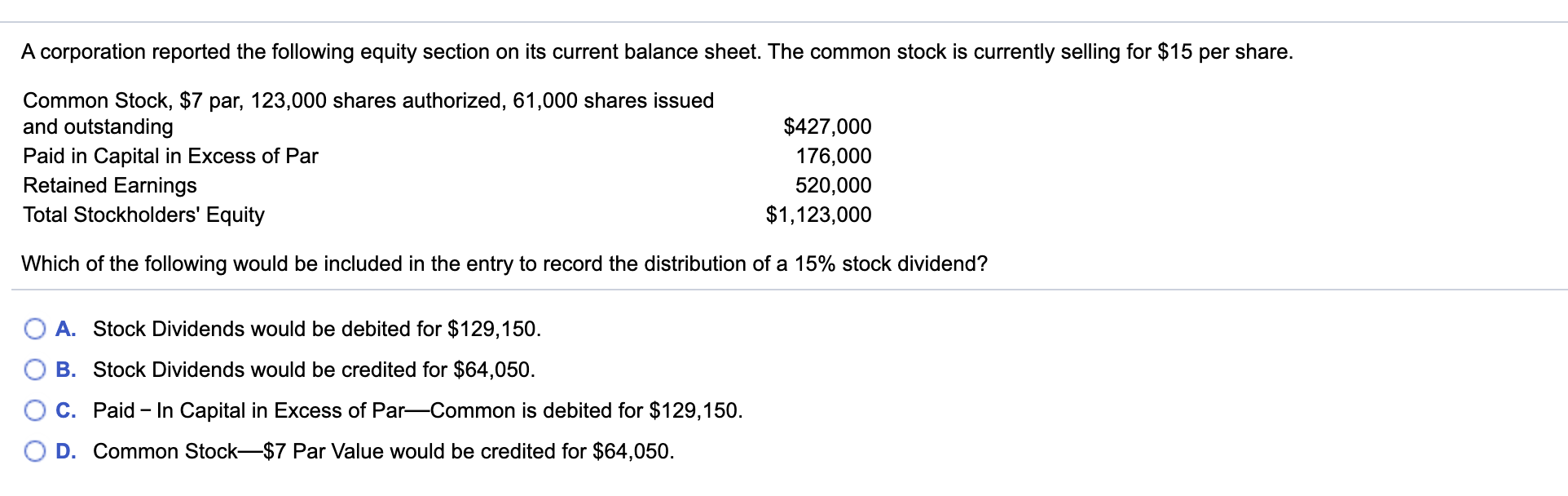Click the Total Stockholders' Equity label
This screenshot has width=1568, height=496.
[x=143, y=215]
